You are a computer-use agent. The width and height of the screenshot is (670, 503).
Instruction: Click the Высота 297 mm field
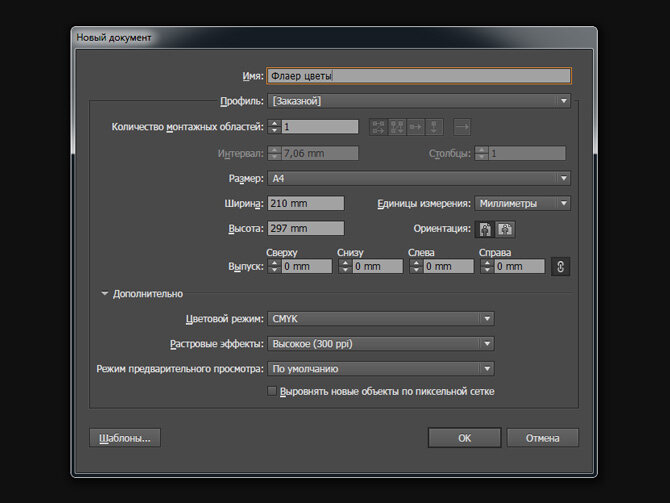306,229
